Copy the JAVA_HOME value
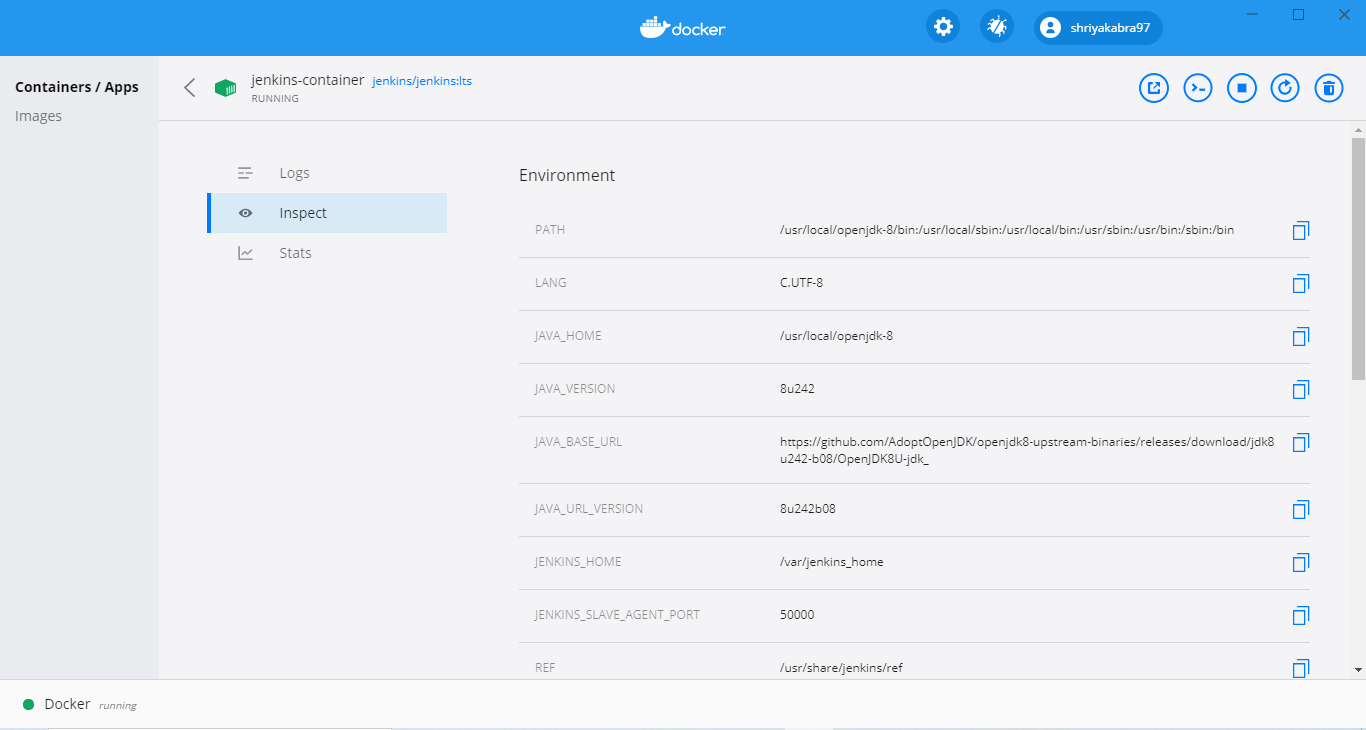 [x=1300, y=337]
